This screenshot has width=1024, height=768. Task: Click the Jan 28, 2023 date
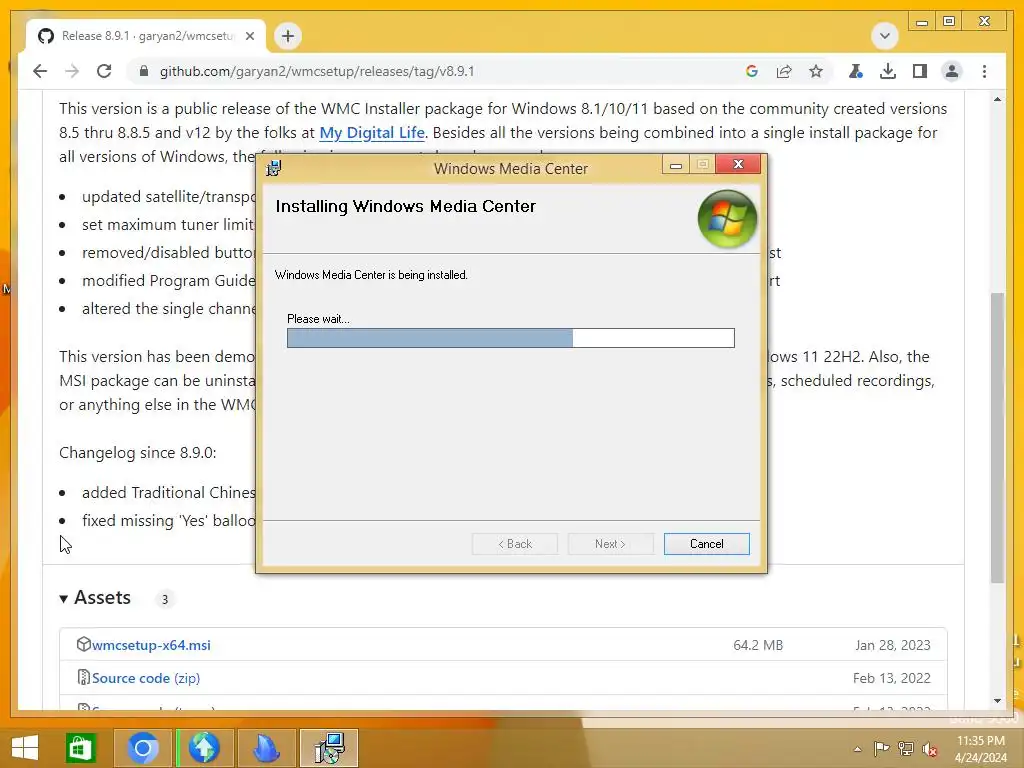(x=893, y=645)
